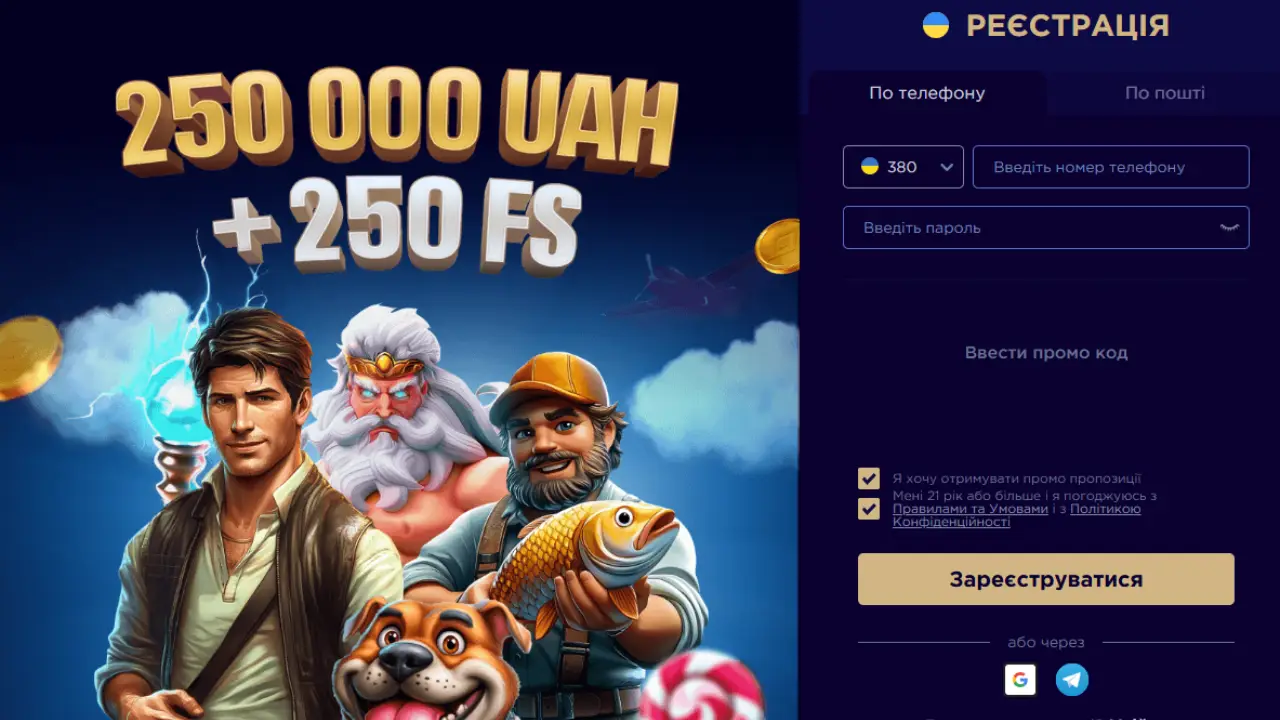
Task: Focus the phone number input field
Action: [x=1111, y=167]
